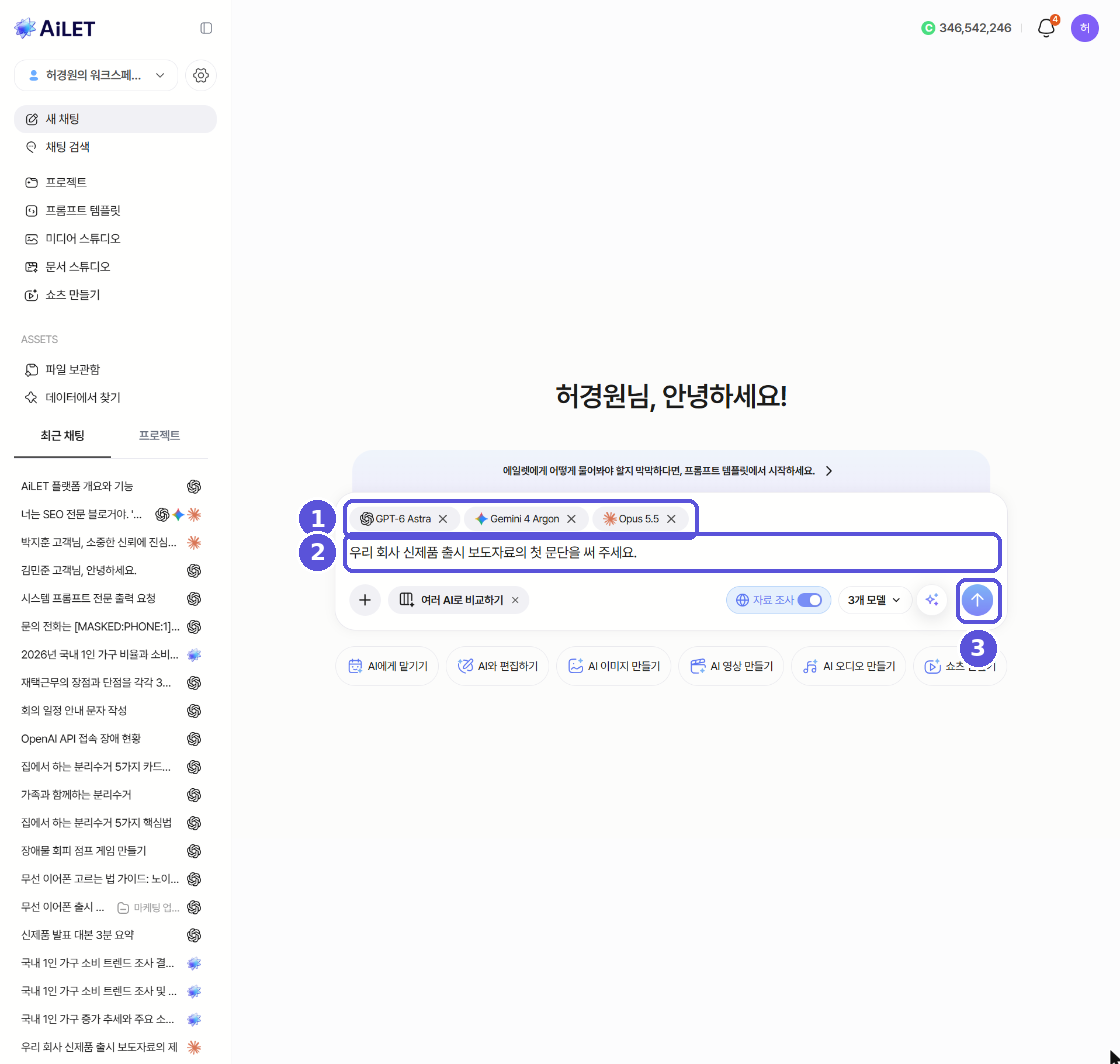Open chat '무선 이어폰 고르는 법 가이드'
The width and height of the screenshot is (1120, 1064).
coord(111,879)
